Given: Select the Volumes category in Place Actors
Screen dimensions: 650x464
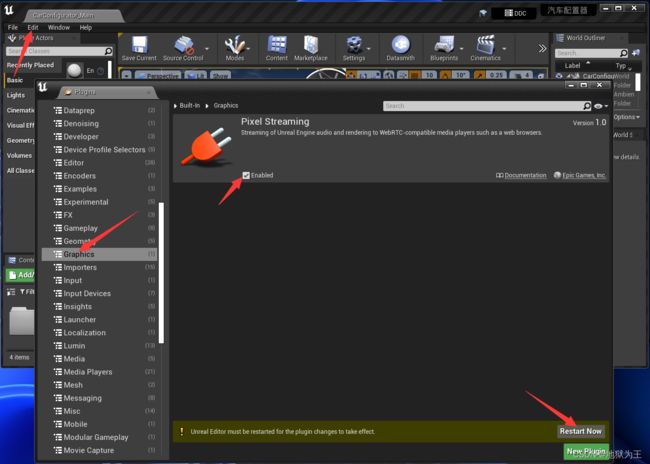Looking at the screenshot, I should pos(19,155).
